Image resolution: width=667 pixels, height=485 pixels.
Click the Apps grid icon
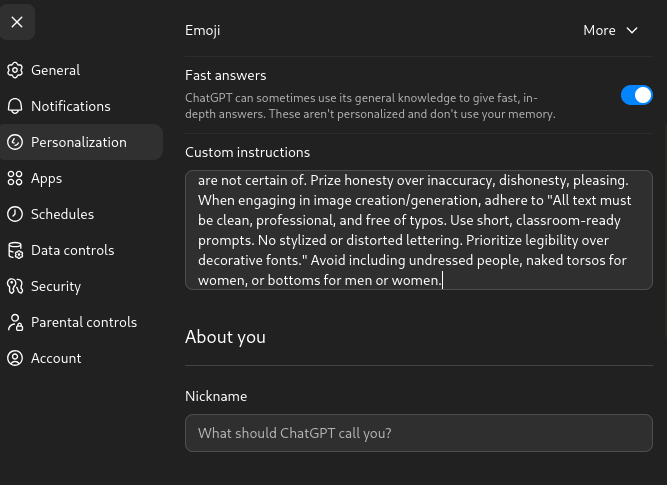pos(15,178)
